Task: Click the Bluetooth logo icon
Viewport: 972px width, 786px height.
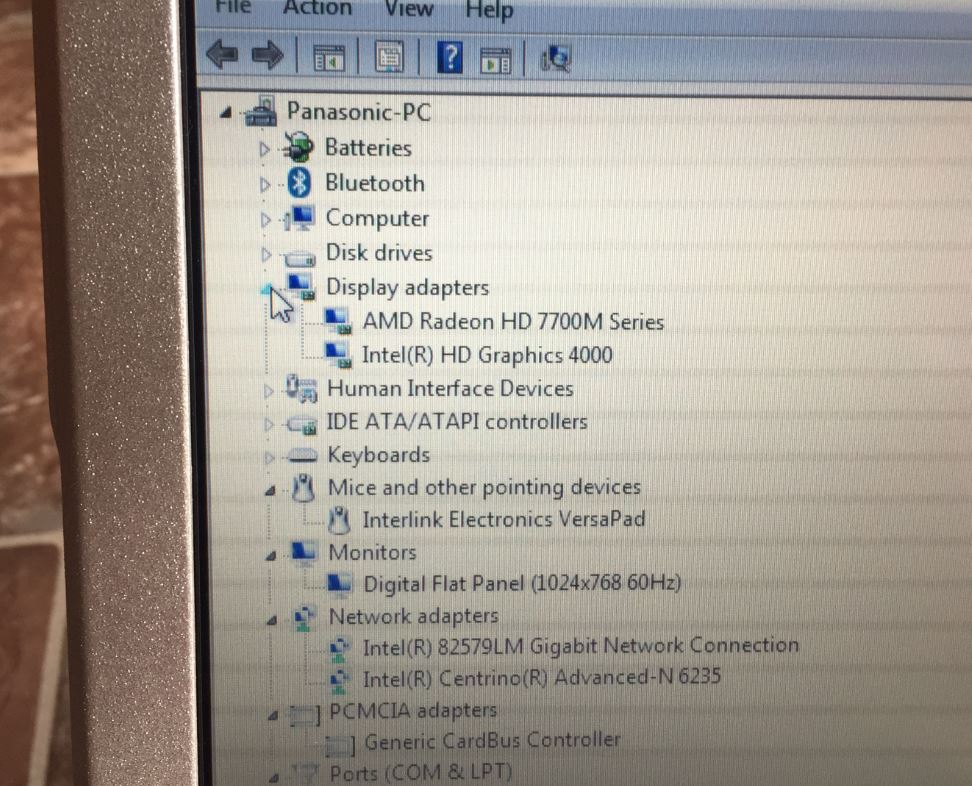Action: [300, 183]
